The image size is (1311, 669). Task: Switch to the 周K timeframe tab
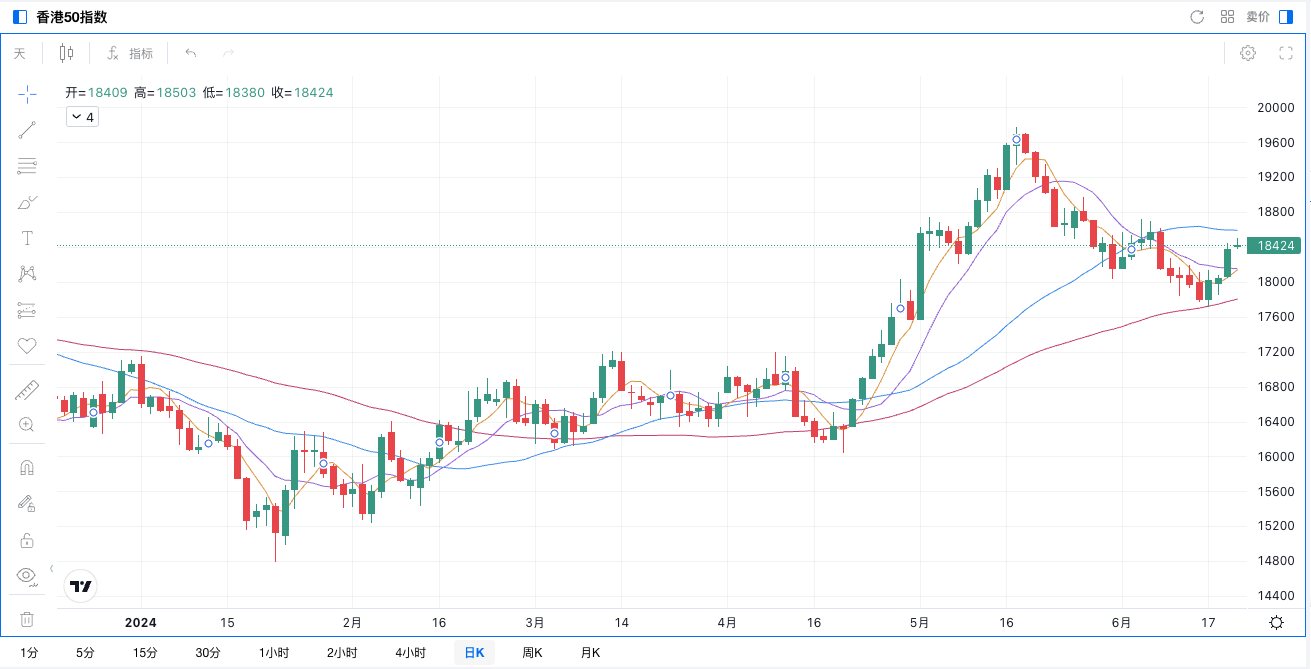(x=532, y=653)
